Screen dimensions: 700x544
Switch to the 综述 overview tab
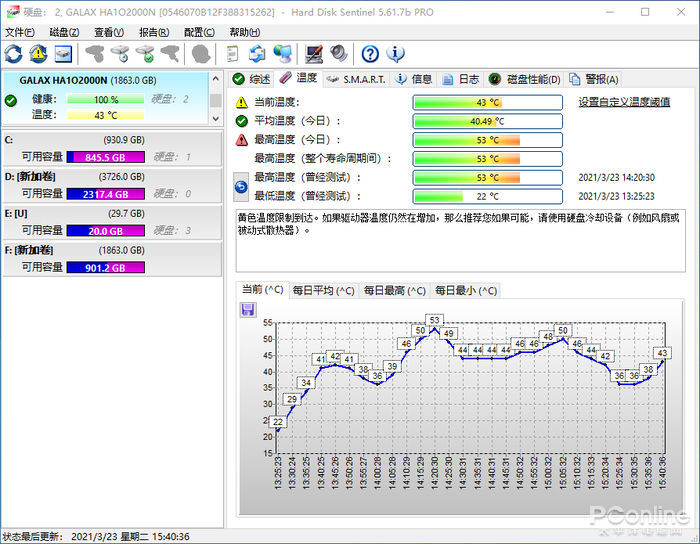click(x=251, y=79)
